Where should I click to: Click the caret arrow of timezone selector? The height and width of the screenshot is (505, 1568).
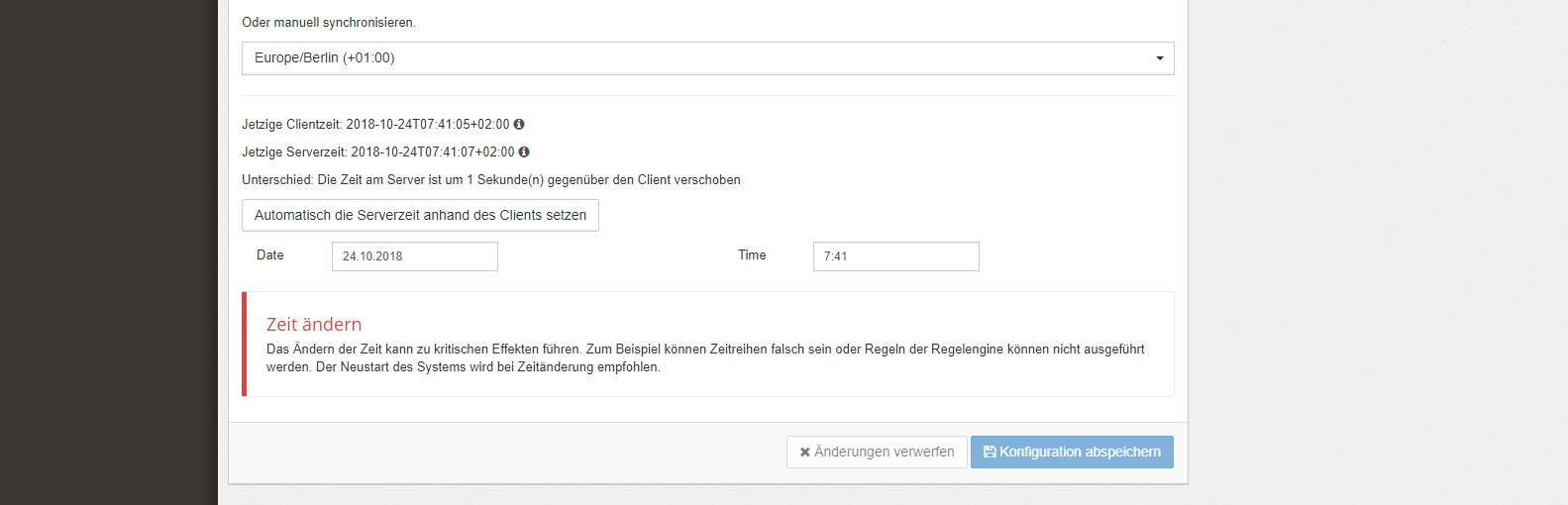point(1160,58)
